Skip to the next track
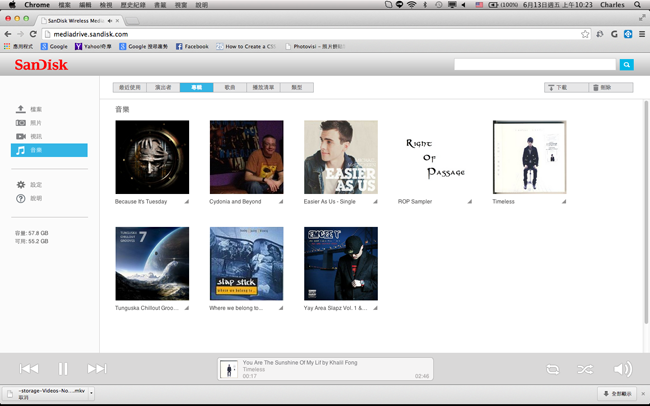This screenshot has height=406, width=650. (97, 369)
